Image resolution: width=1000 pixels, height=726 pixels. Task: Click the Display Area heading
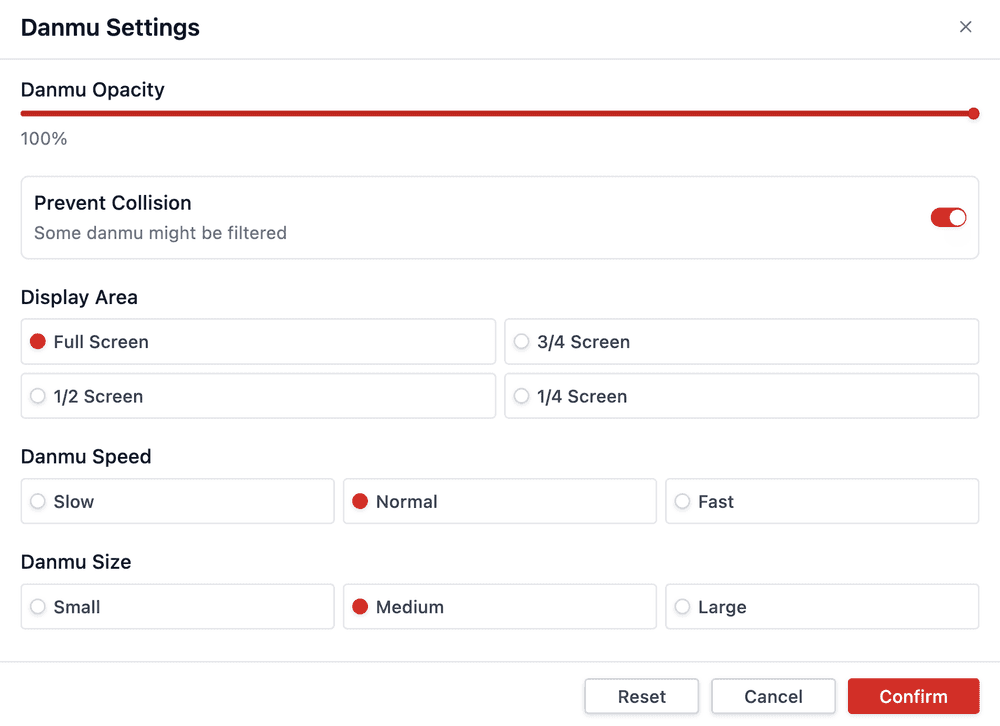[79, 297]
